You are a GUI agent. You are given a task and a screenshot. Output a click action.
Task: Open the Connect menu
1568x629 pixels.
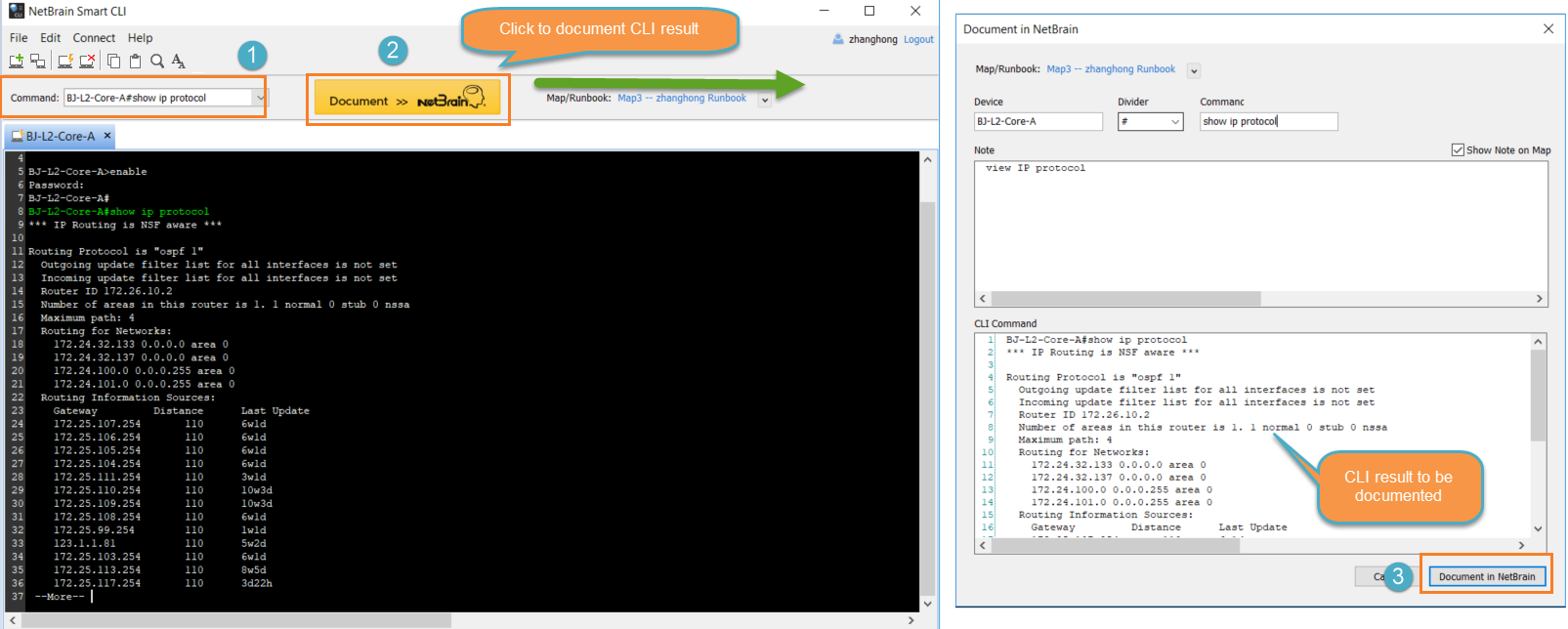(94, 38)
